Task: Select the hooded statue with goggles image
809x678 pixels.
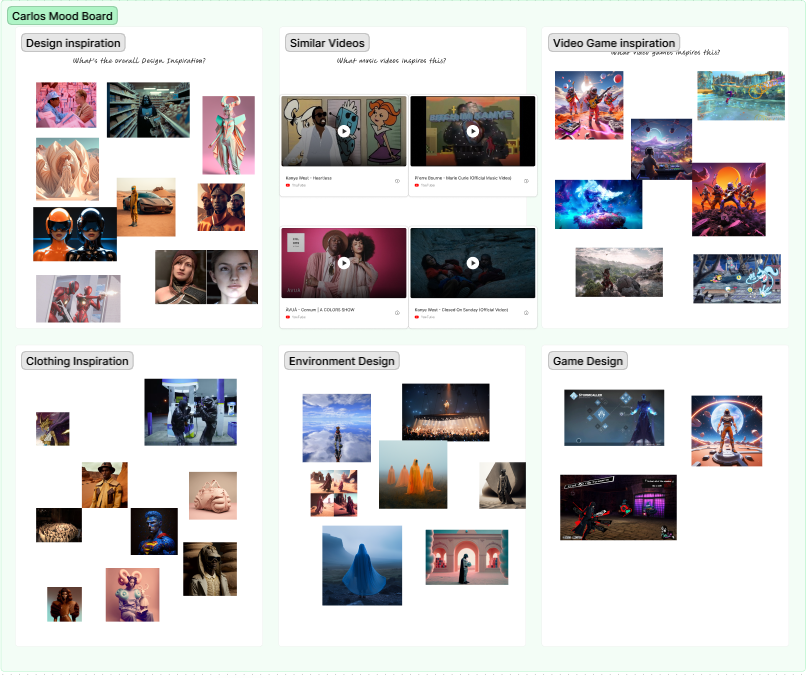Action: tap(210, 569)
